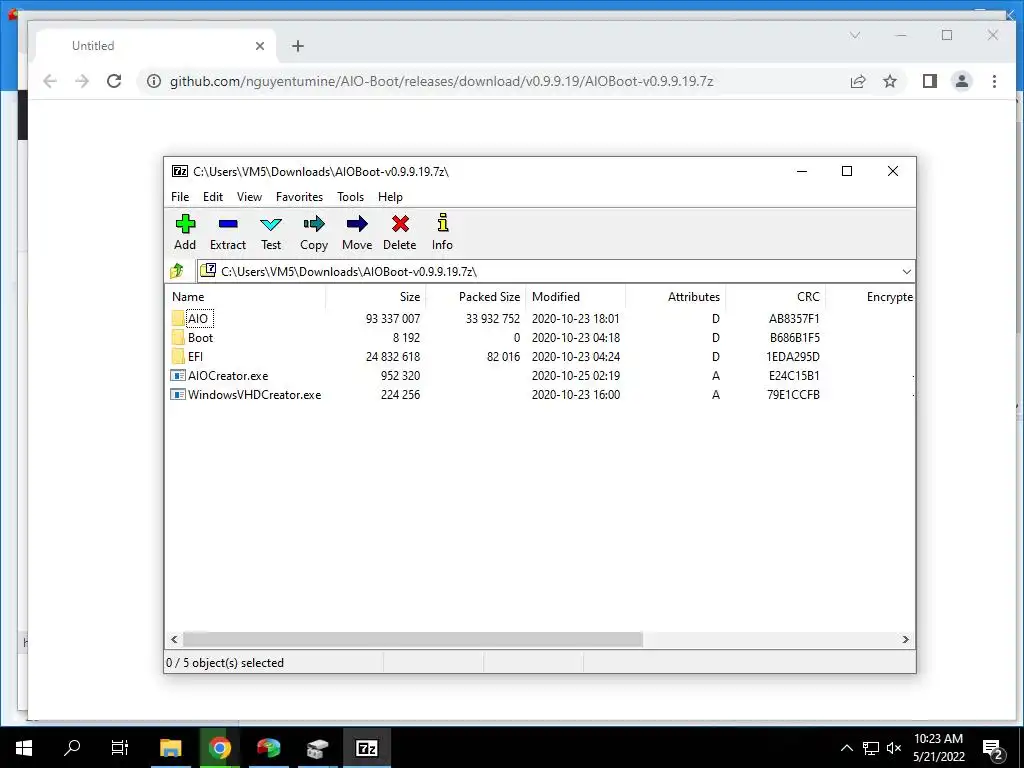Sort by the Size column header
Screen dimensions: 1024x768
point(376,296)
